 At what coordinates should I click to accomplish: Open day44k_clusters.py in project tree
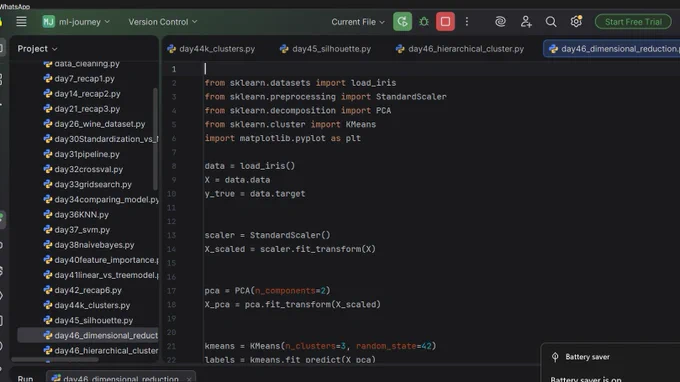[92, 305]
